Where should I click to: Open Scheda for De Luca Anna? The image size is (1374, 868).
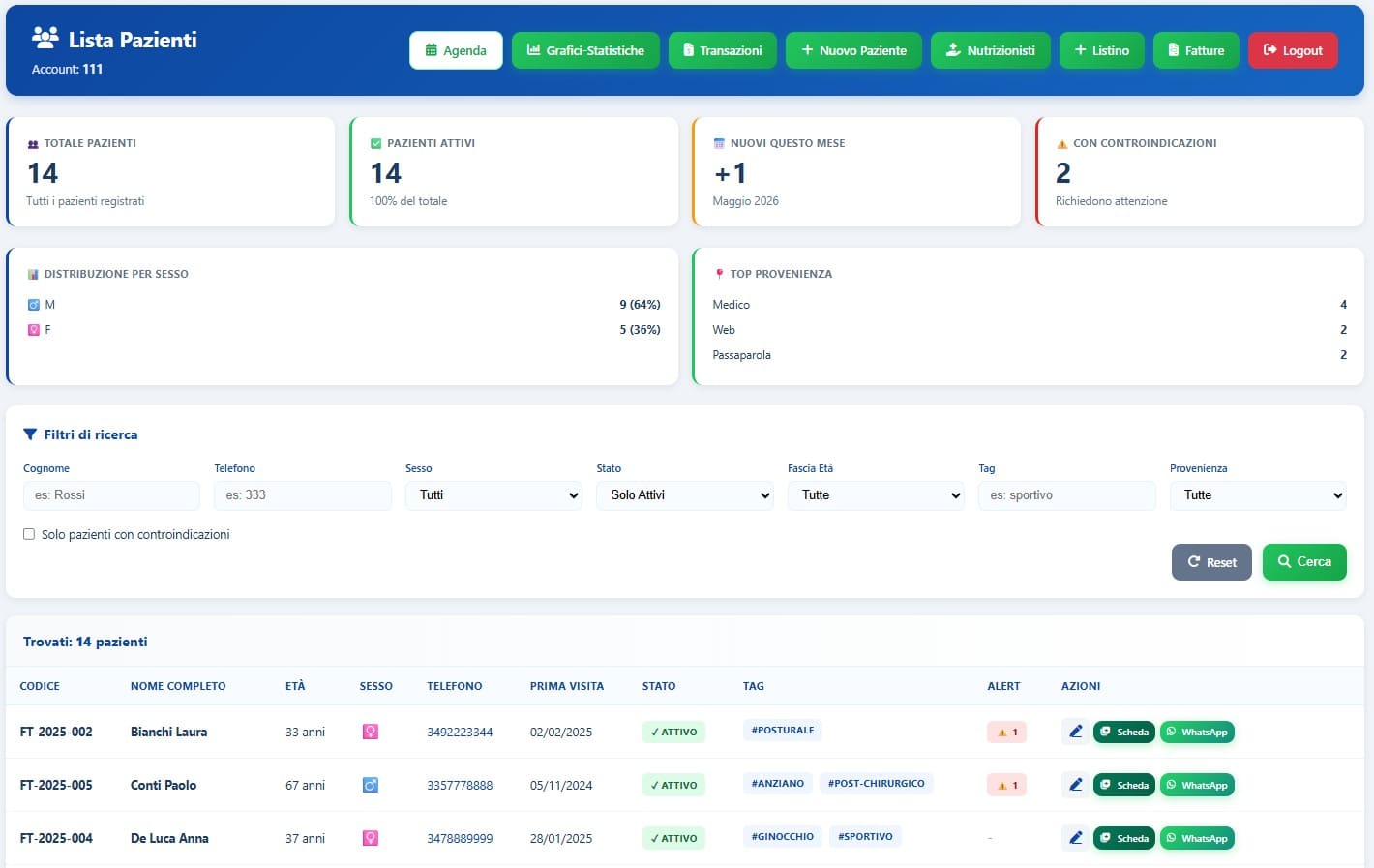[1123, 839]
